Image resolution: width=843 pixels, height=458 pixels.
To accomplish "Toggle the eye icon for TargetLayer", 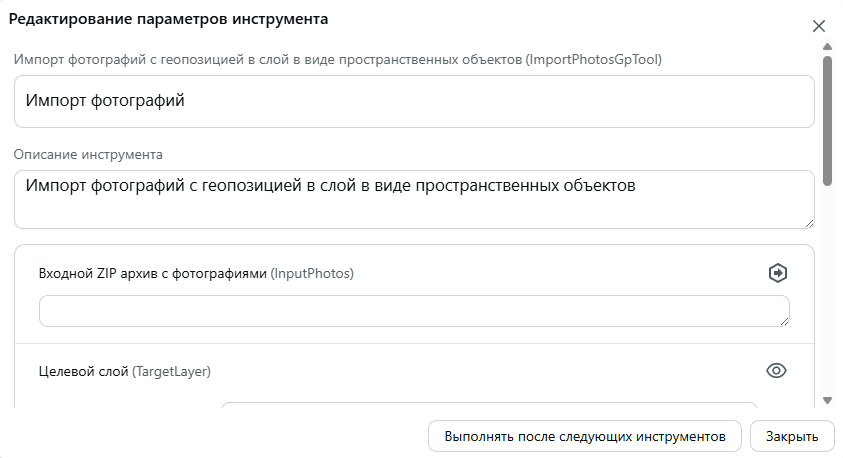I will [776, 370].
